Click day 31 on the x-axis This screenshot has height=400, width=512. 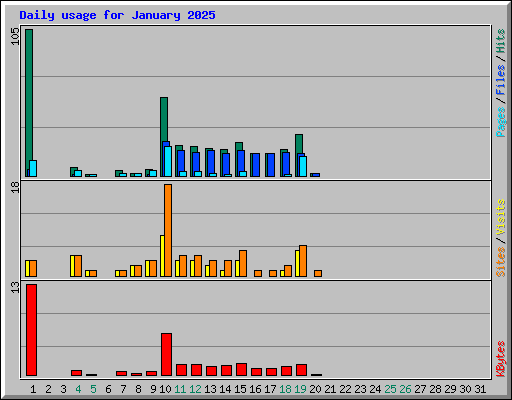pos(480,389)
